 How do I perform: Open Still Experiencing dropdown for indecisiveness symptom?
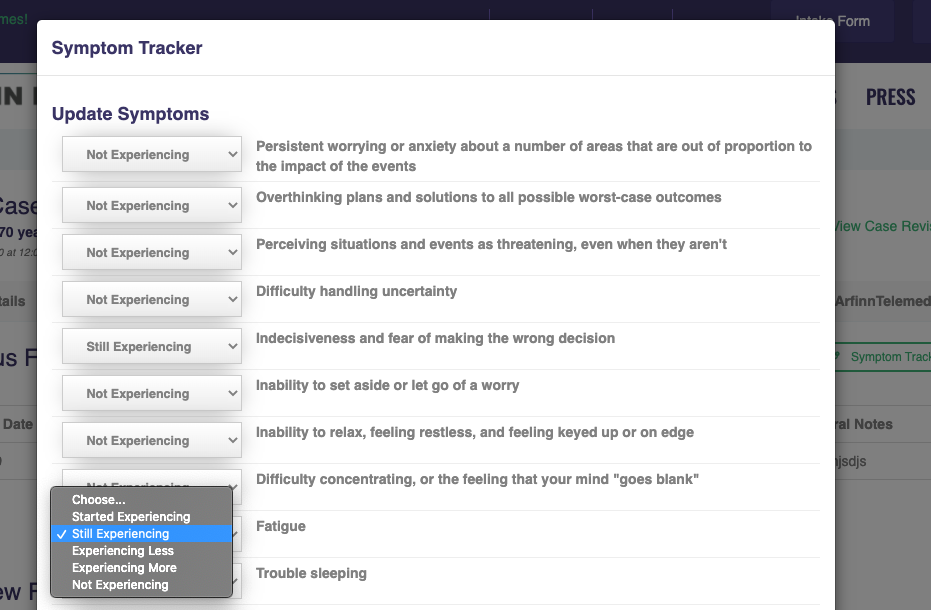[x=151, y=347]
